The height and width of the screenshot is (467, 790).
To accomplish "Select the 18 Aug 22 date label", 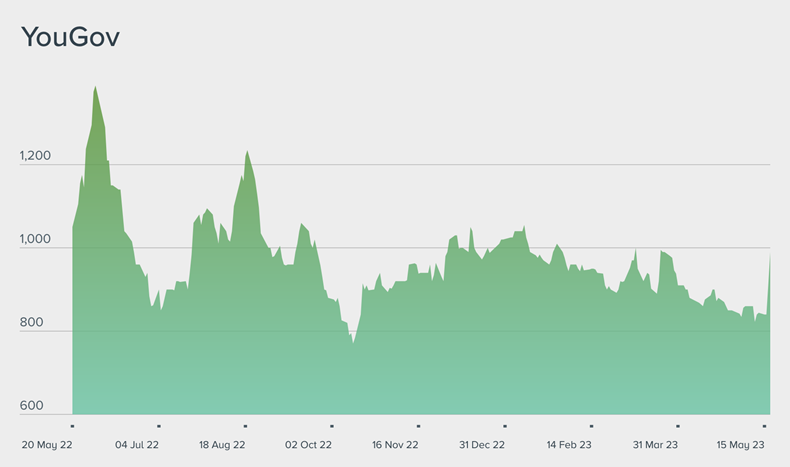I will click(x=222, y=445).
